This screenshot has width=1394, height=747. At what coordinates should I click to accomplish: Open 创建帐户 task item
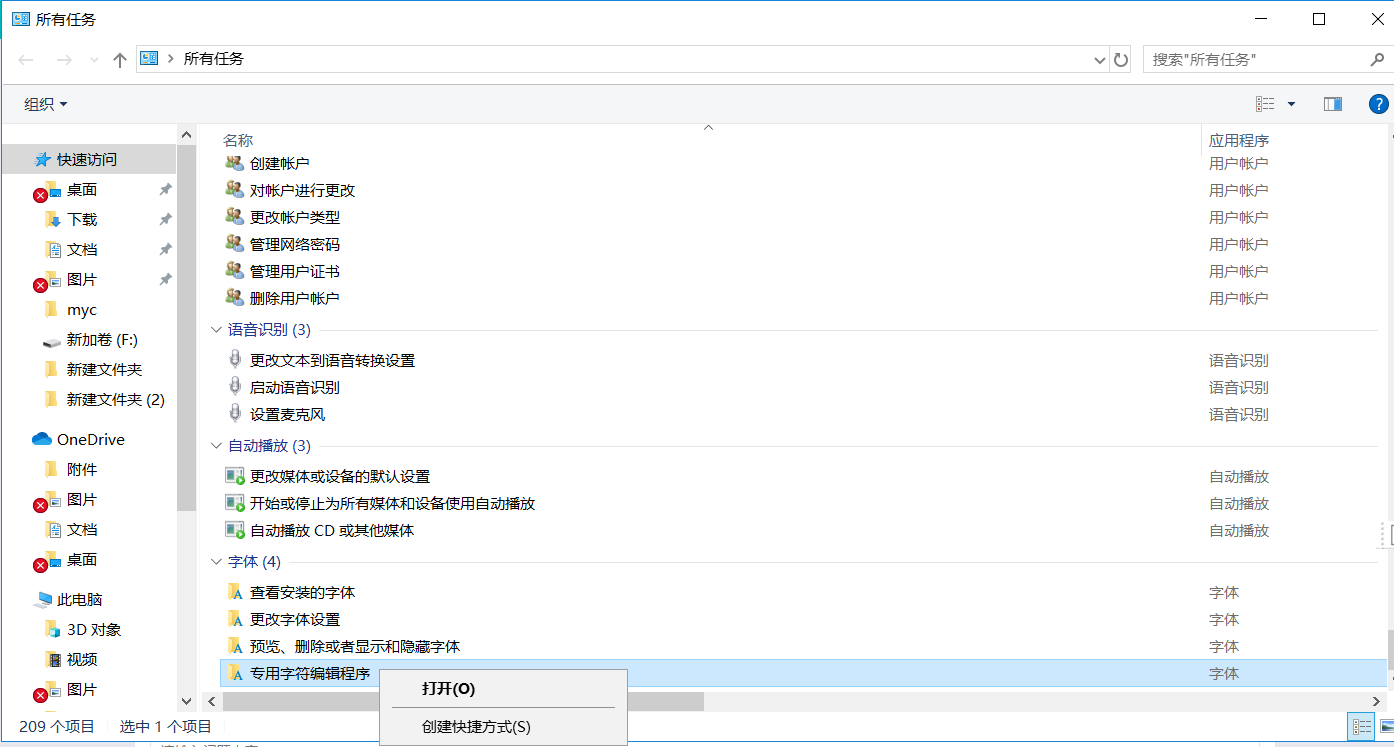279,163
